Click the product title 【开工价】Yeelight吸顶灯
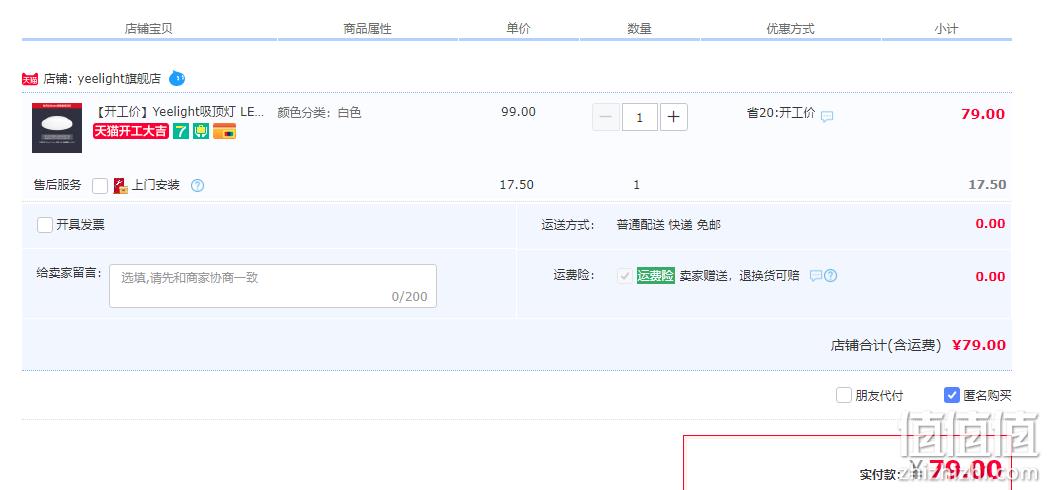The width and height of the screenshot is (1048, 490). tap(179, 112)
